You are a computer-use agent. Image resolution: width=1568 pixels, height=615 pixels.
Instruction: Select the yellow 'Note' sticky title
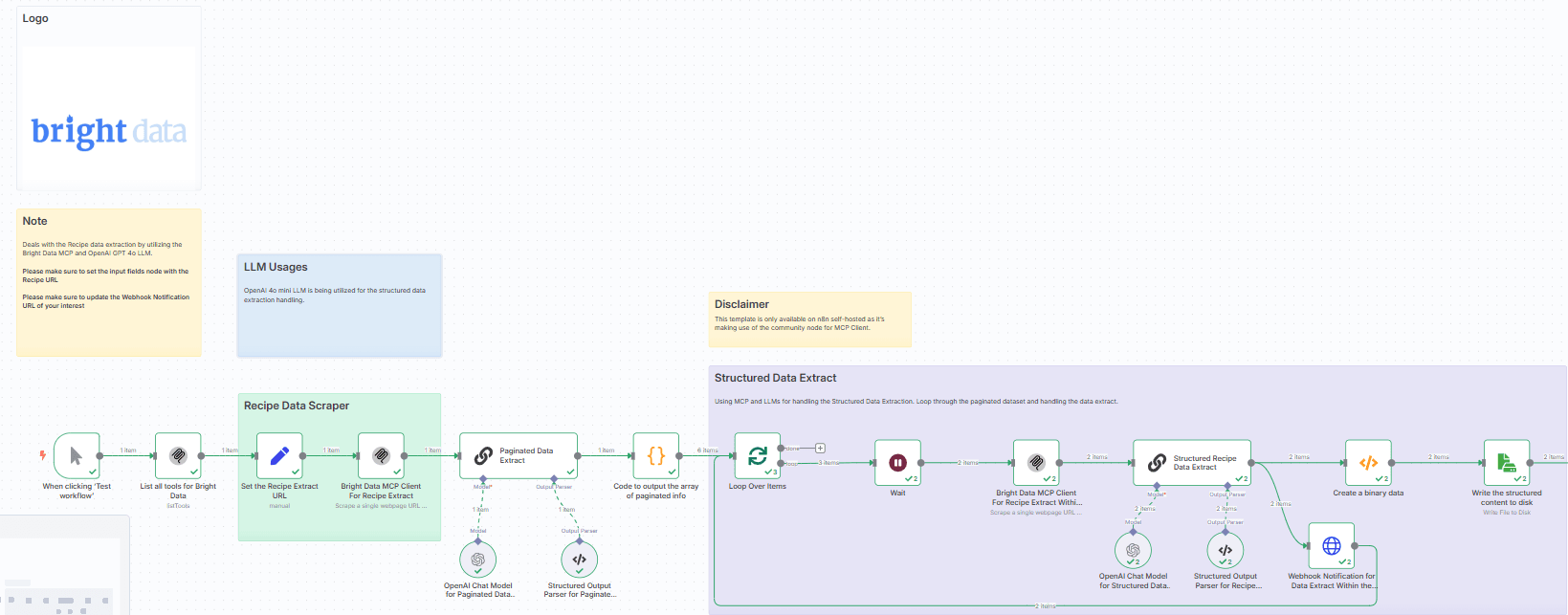click(x=34, y=221)
